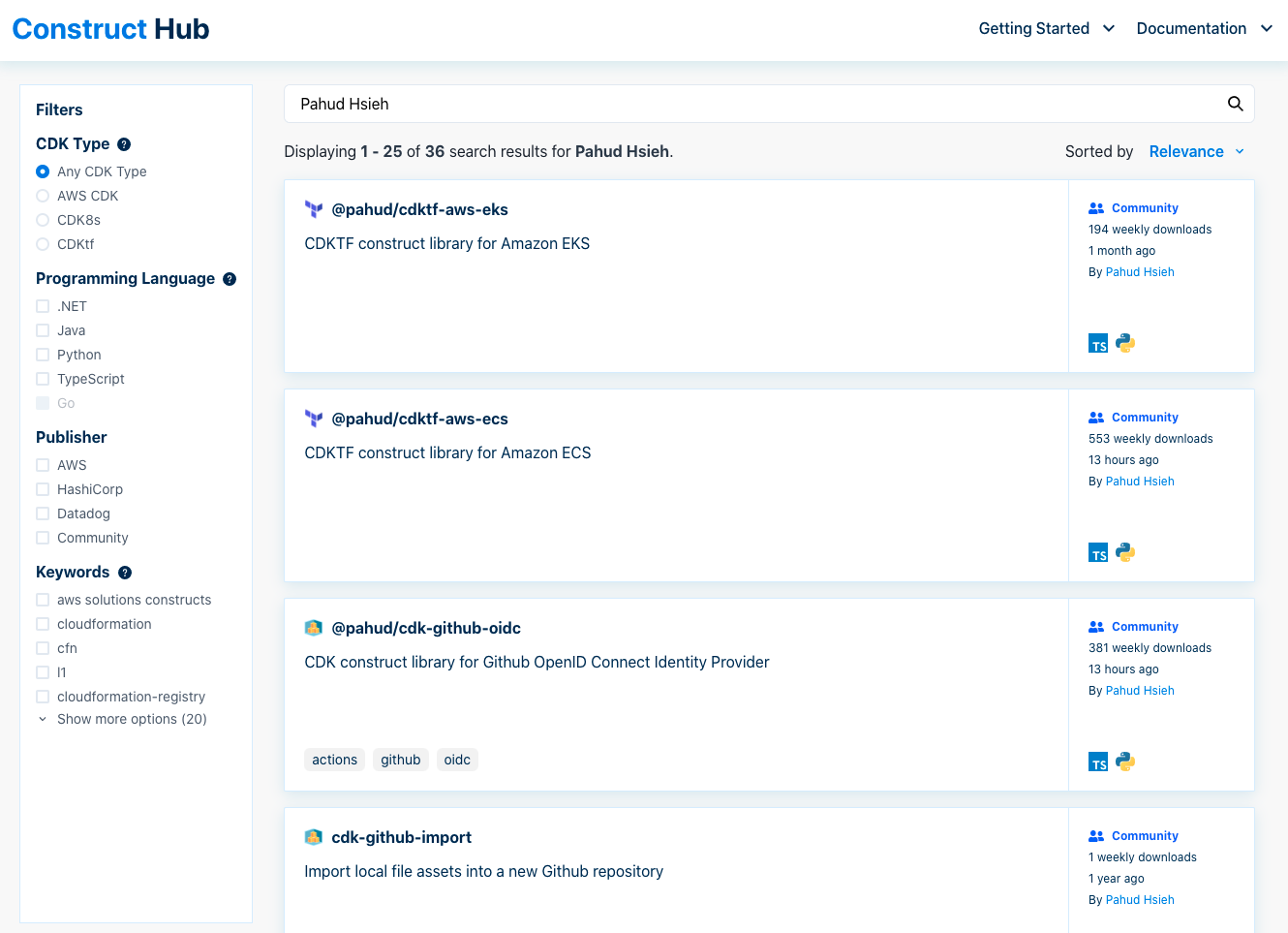The image size is (1288, 933).
Task: Click the Terraform icon beside @pahud/cdktf-aws-eks
Action: click(x=312, y=209)
